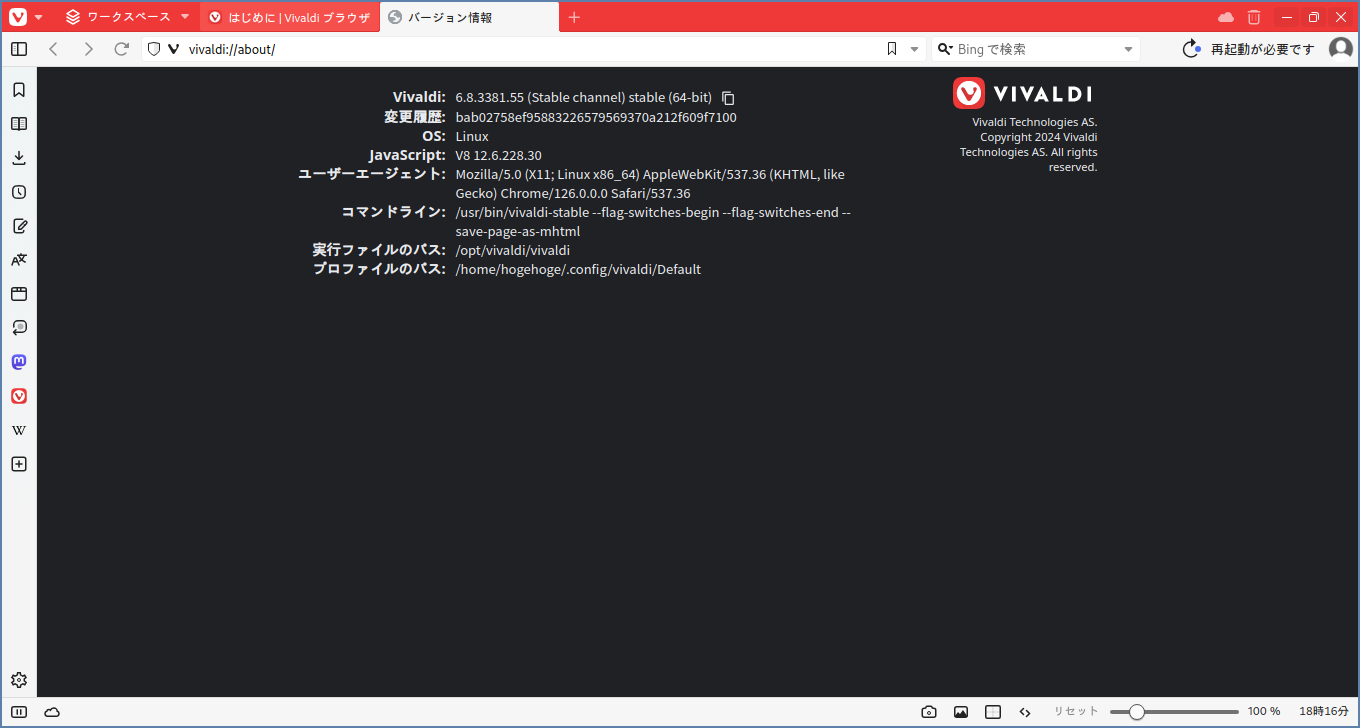Expand the Workspaces dropdown
The image size is (1360, 728).
[128, 17]
